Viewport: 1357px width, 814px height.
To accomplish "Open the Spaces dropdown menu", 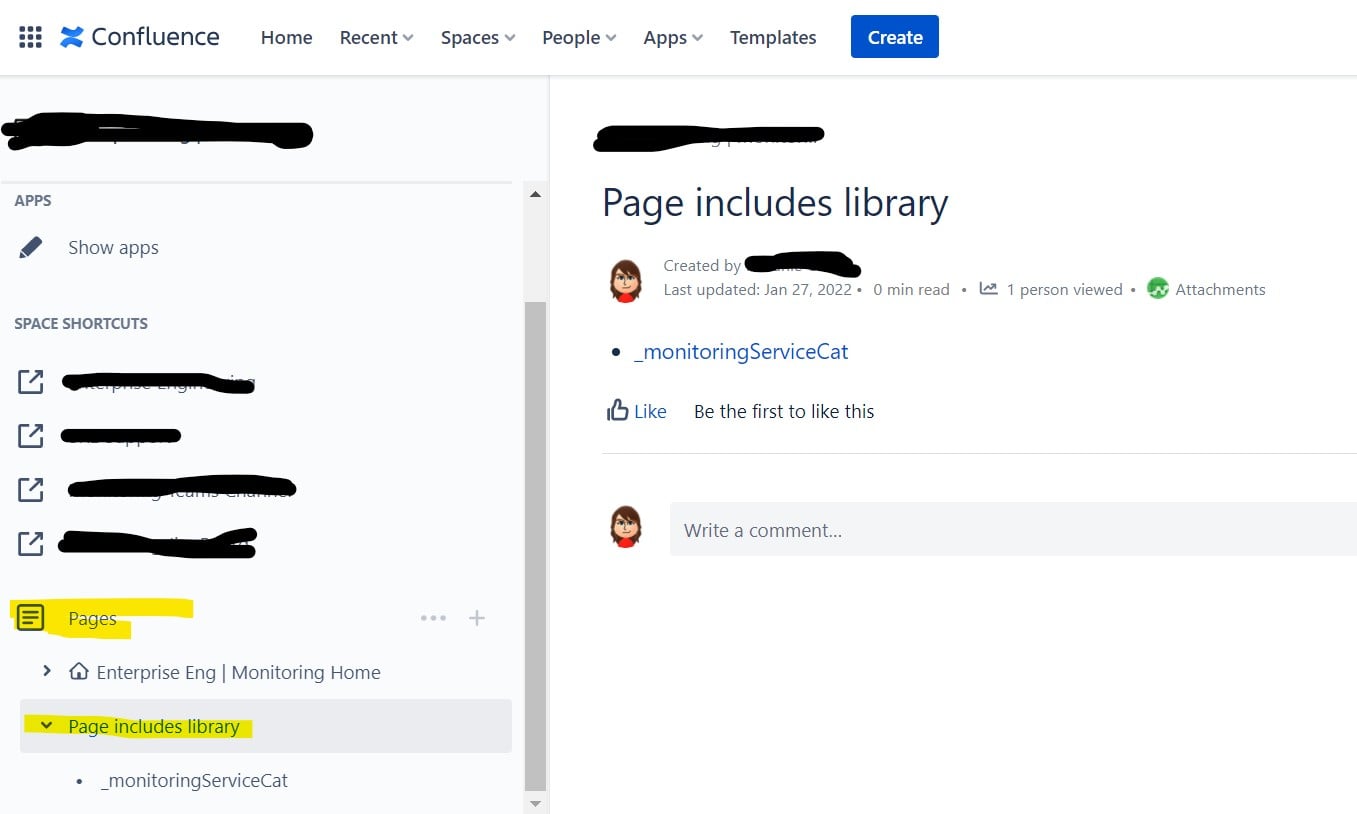I will point(478,37).
